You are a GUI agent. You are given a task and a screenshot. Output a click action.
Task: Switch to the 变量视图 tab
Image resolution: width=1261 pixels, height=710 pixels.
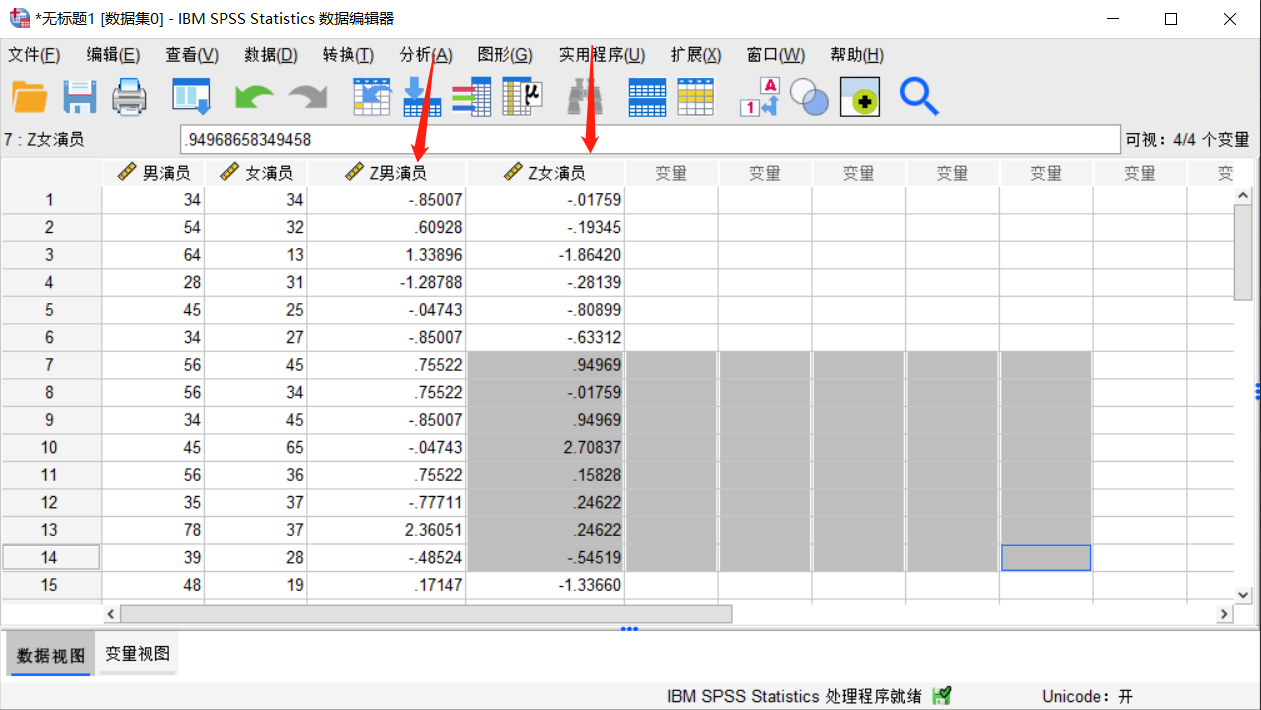[x=137, y=652]
